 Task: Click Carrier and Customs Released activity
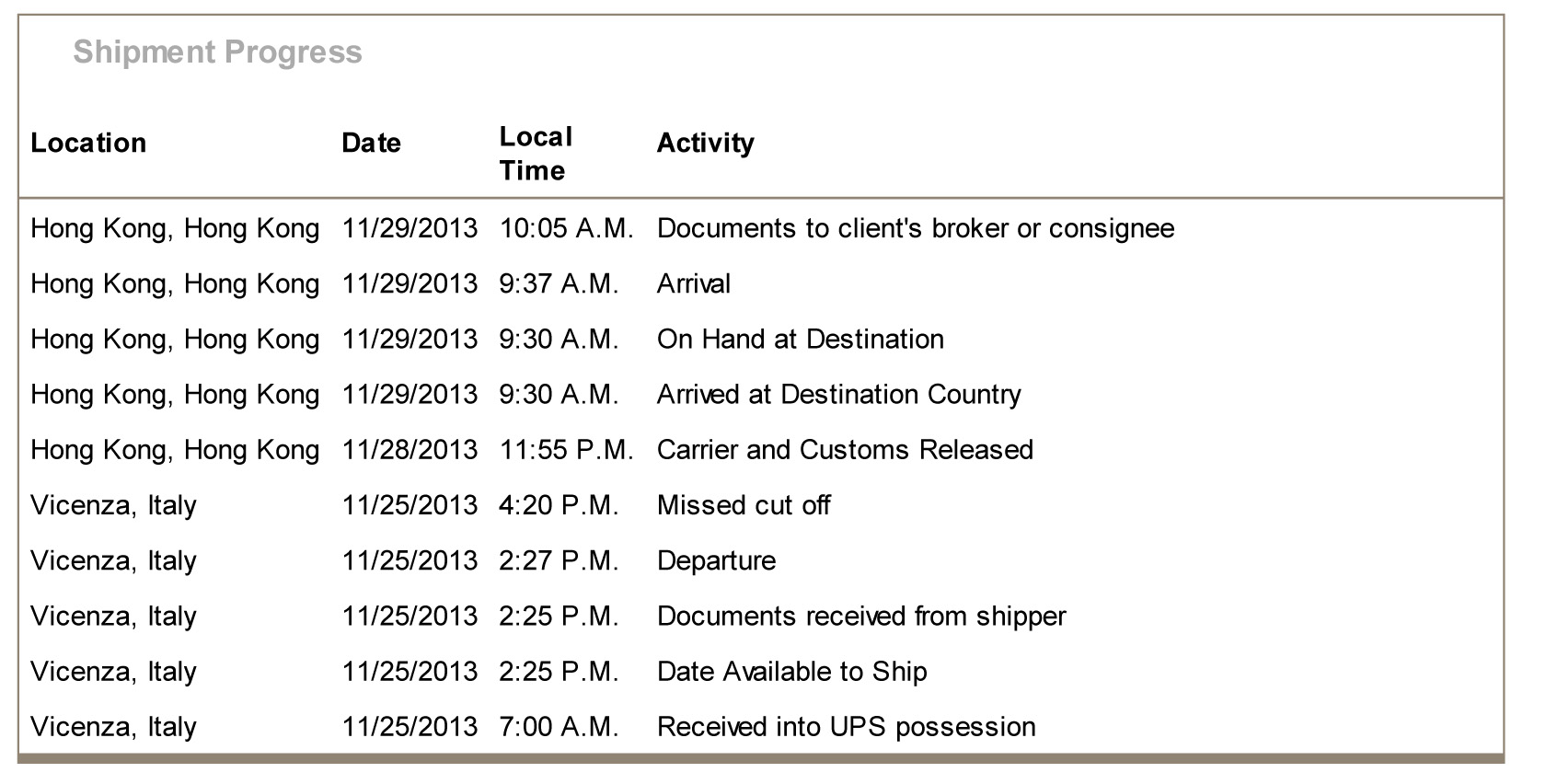coord(844,450)
